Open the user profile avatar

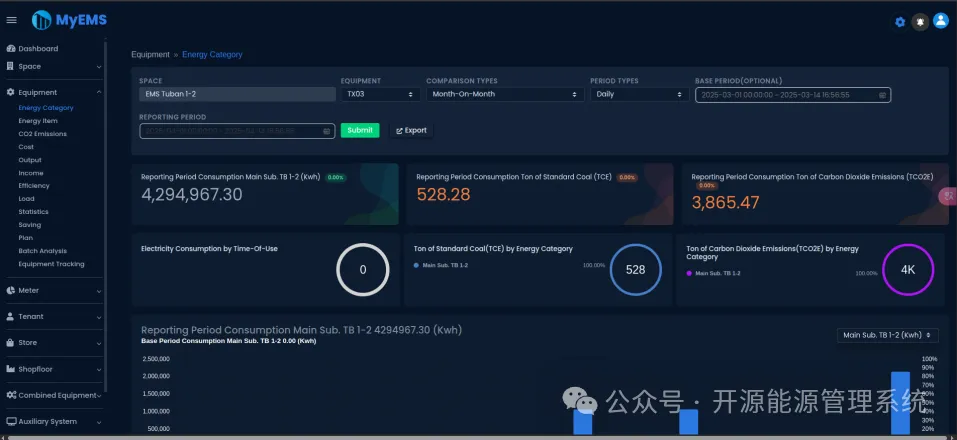pos(941,21)
